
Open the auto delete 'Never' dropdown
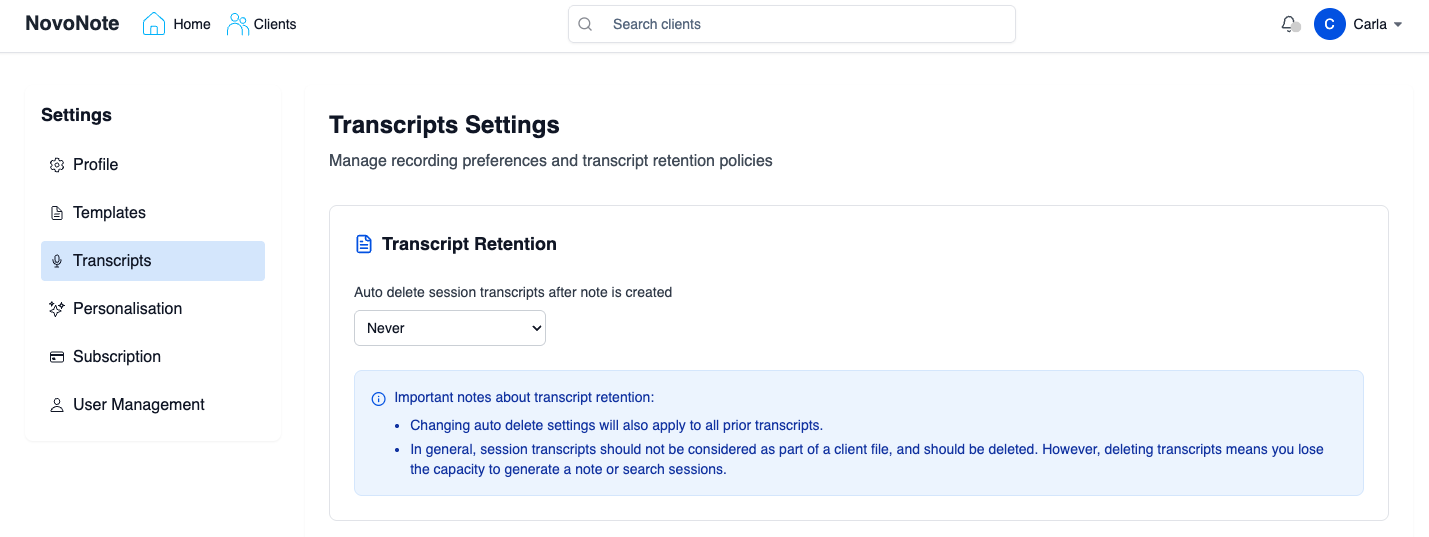[450, 328]
